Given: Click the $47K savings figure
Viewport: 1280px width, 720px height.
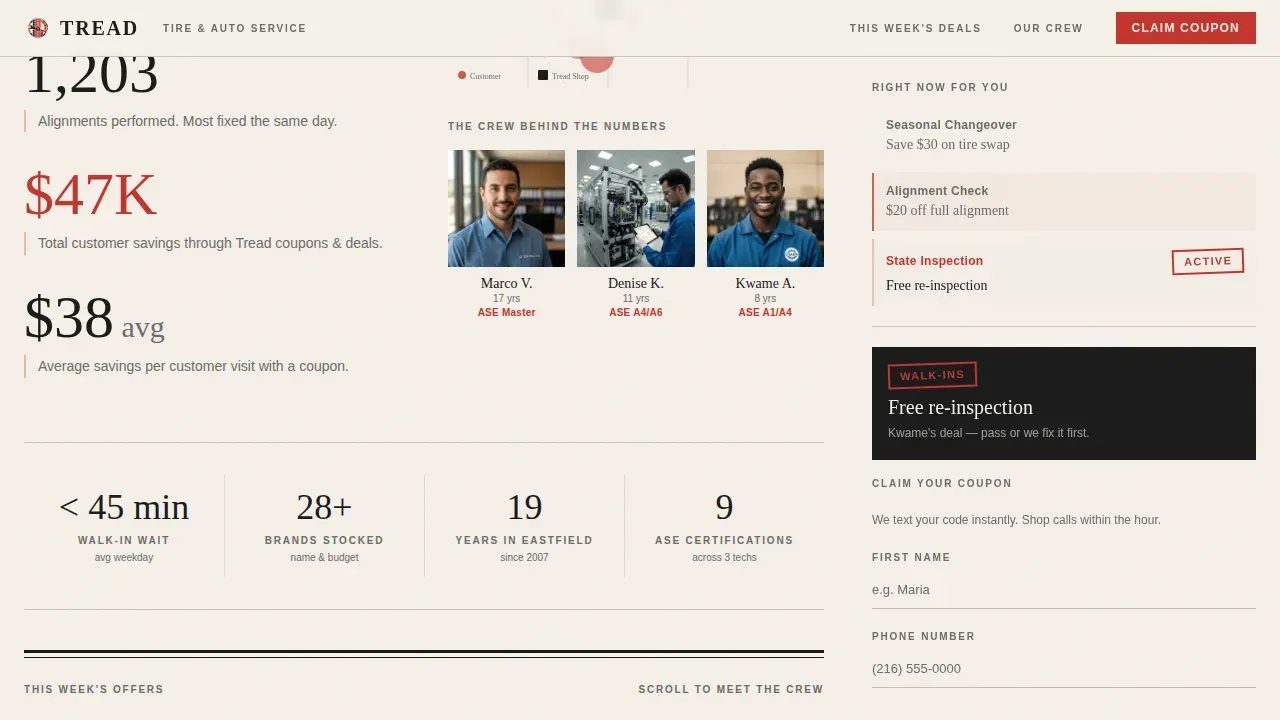Looking at the screenshot, I should (91, 194).
